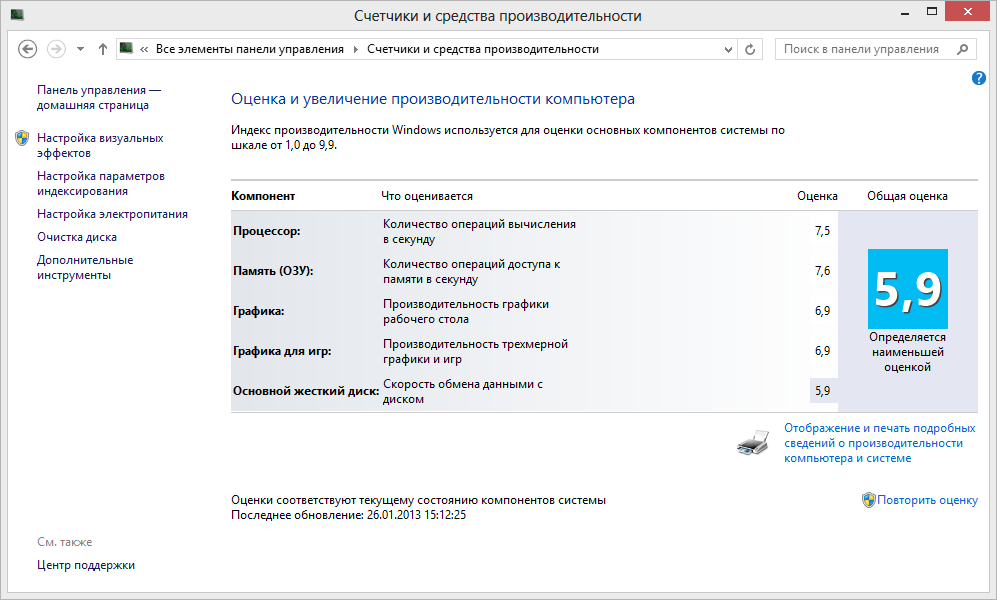Open 'Настройка визуальных эффектов' link
This screenshot has height=600, width=997.
[x=100, y=146]
